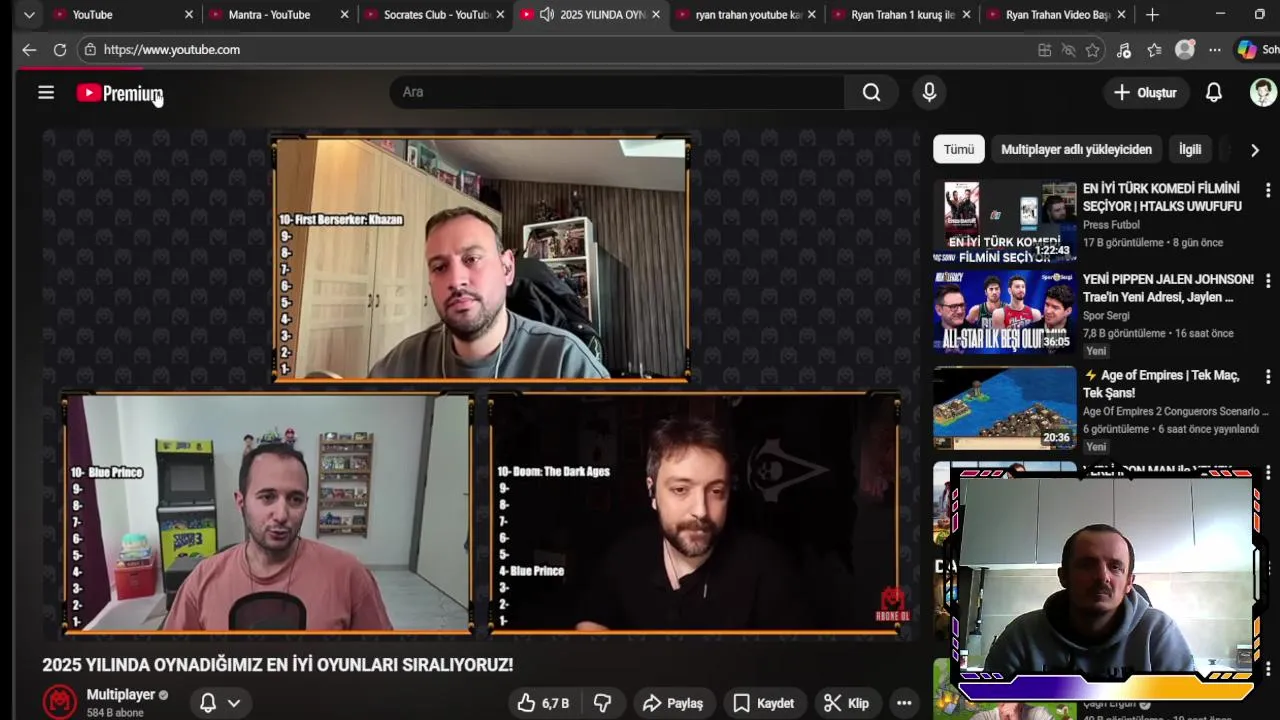Open the EN İYİ TÜRK KOMEDİ FİLMİNİ title

[x=1162, y=197]
